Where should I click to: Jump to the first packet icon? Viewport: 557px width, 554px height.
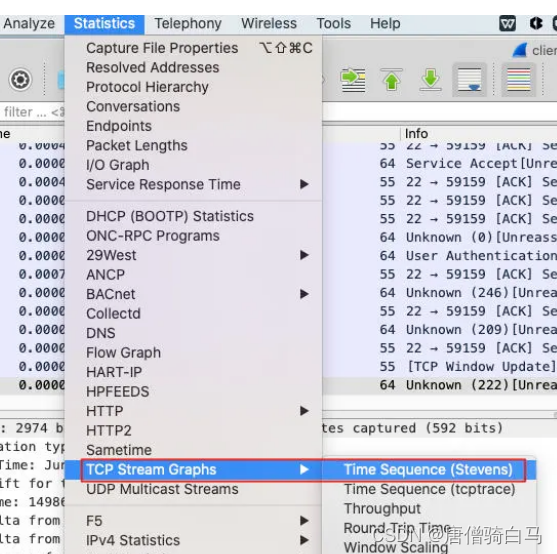391,80
